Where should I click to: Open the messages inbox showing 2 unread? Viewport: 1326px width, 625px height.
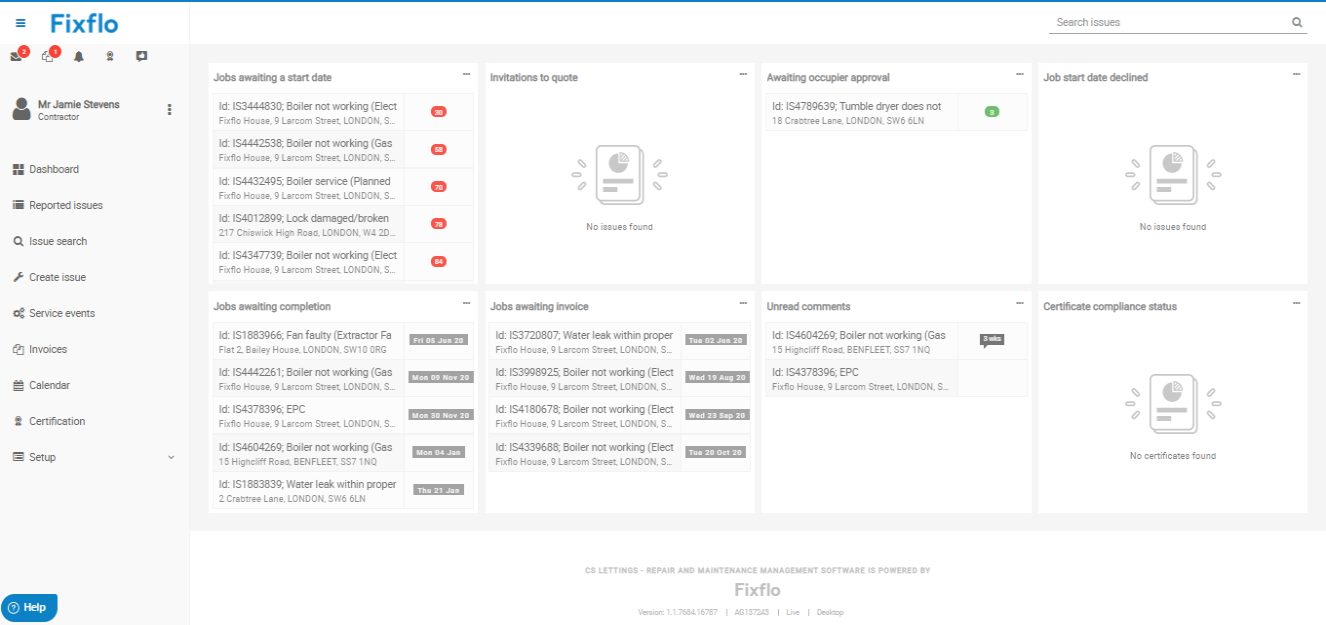[x=16, y=56]
